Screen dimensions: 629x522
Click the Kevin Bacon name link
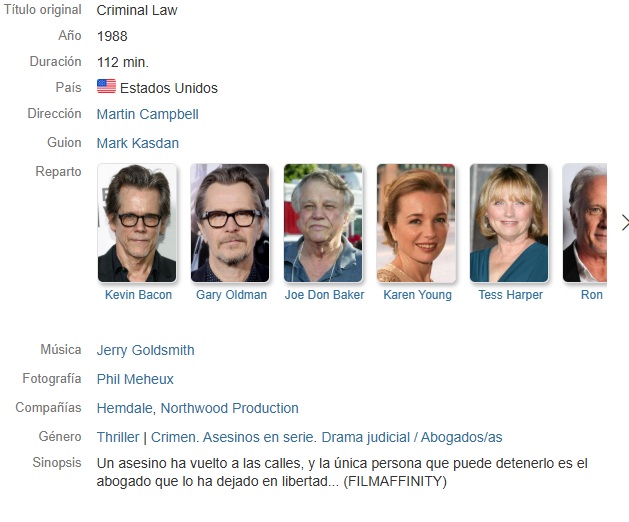coord(138,295)
